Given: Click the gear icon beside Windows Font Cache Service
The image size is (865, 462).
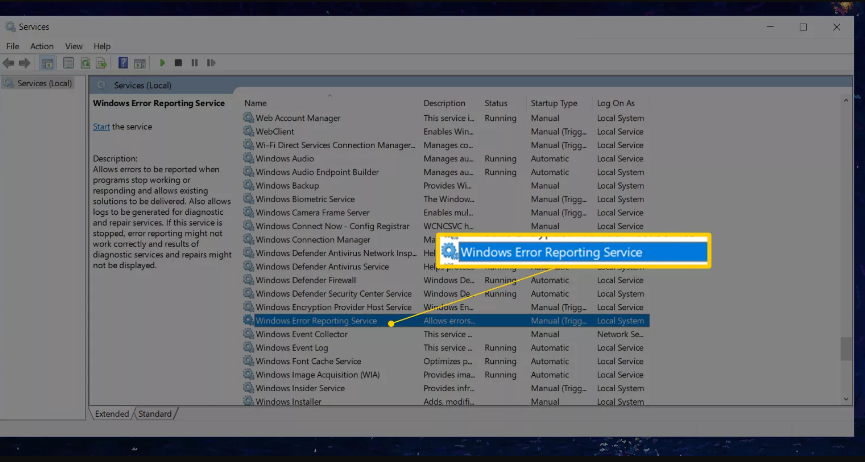Looking at the screenshot, I should click(x=248, y=361).
